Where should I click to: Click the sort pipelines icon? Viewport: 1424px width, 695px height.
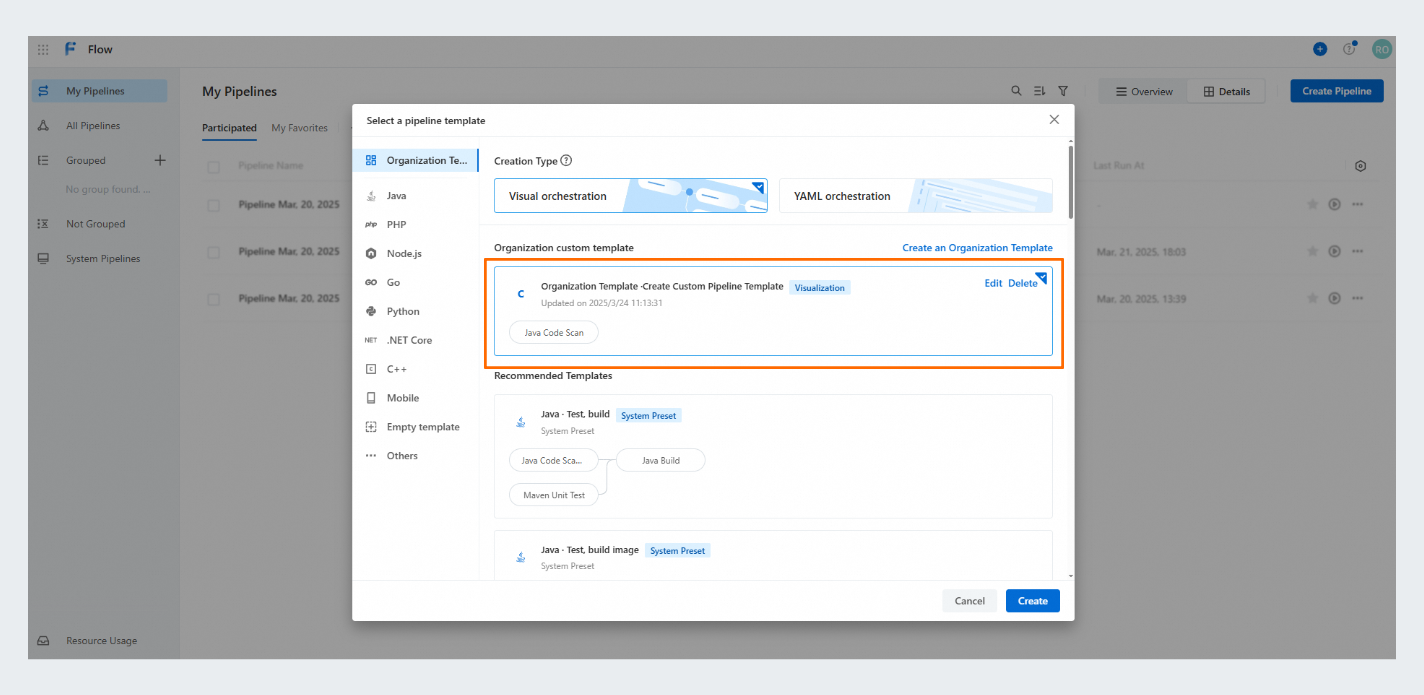click(1040, 91)
